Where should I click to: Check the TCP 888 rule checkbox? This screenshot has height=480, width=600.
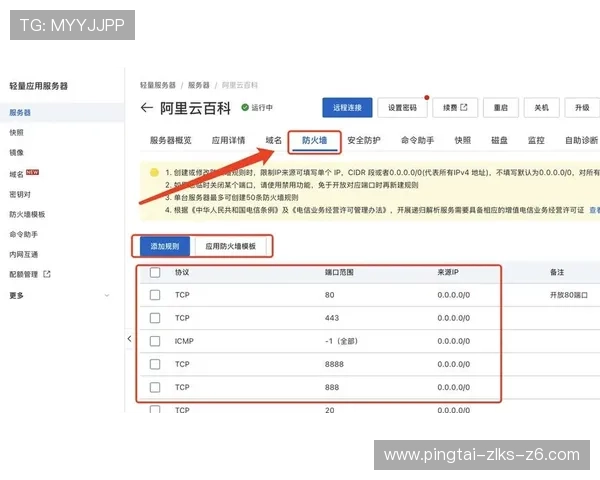tap(155, 387)
